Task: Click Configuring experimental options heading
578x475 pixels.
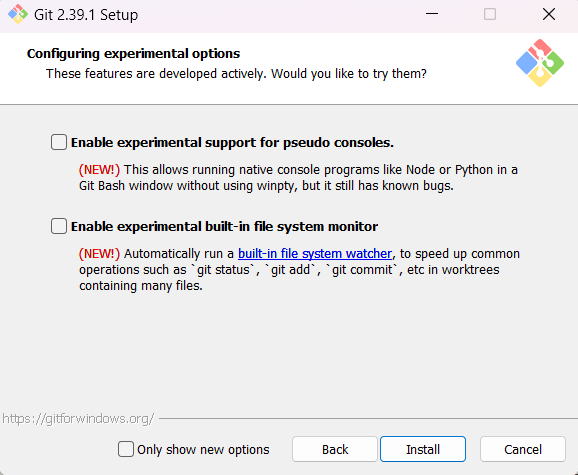Action: (x=133, y=54)
